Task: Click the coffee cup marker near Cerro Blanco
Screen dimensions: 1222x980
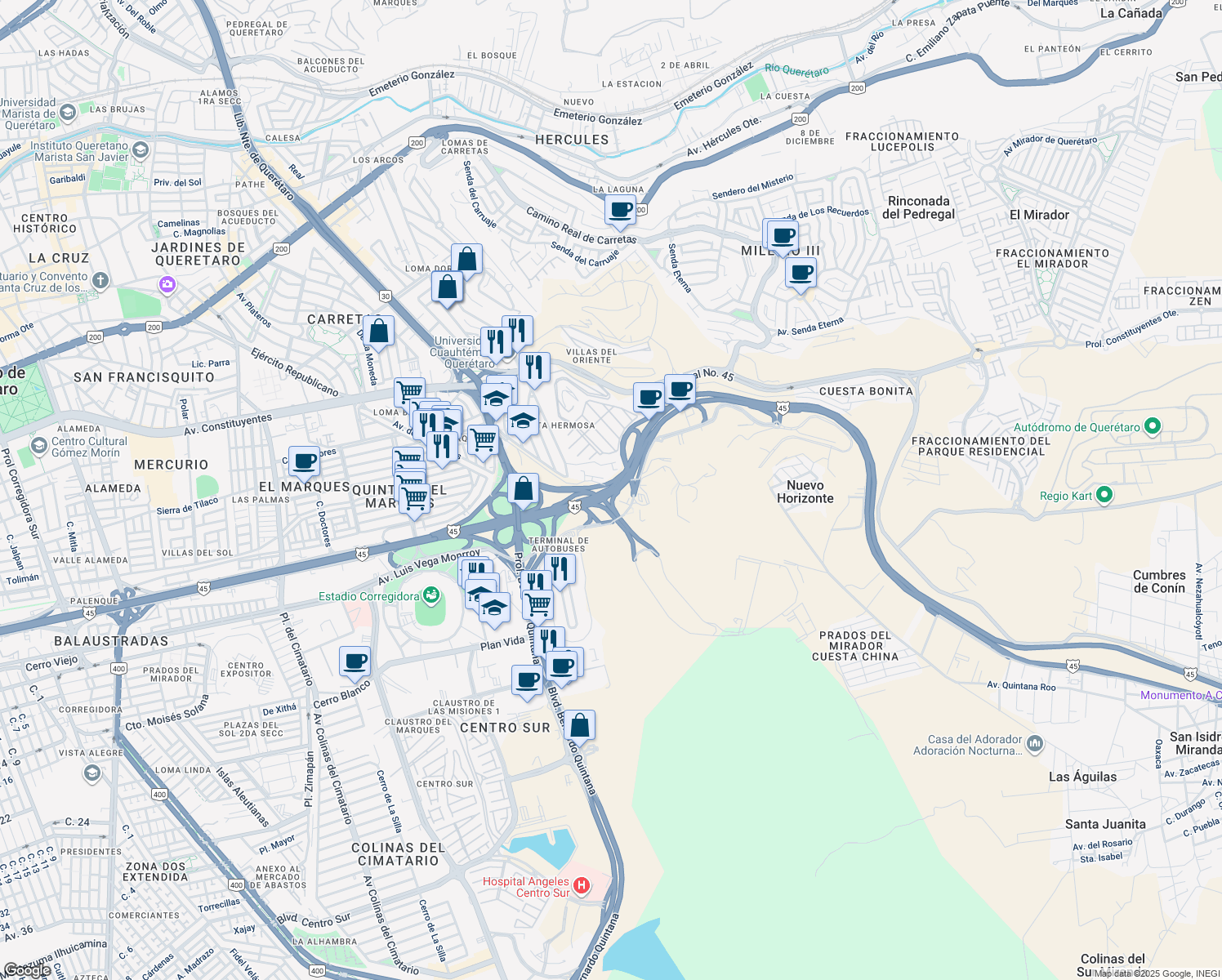Action: coord(355,661)
